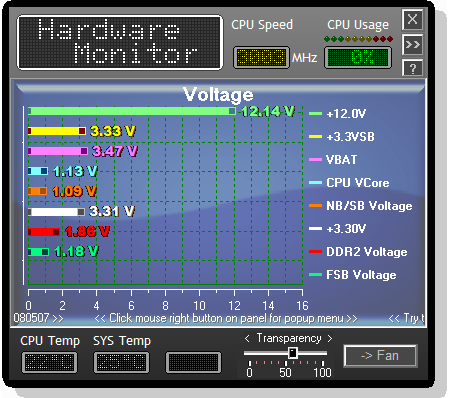450x398 pixels.
Task: Select the +12.0V legend entry
Action: click(x=337, y=114)
